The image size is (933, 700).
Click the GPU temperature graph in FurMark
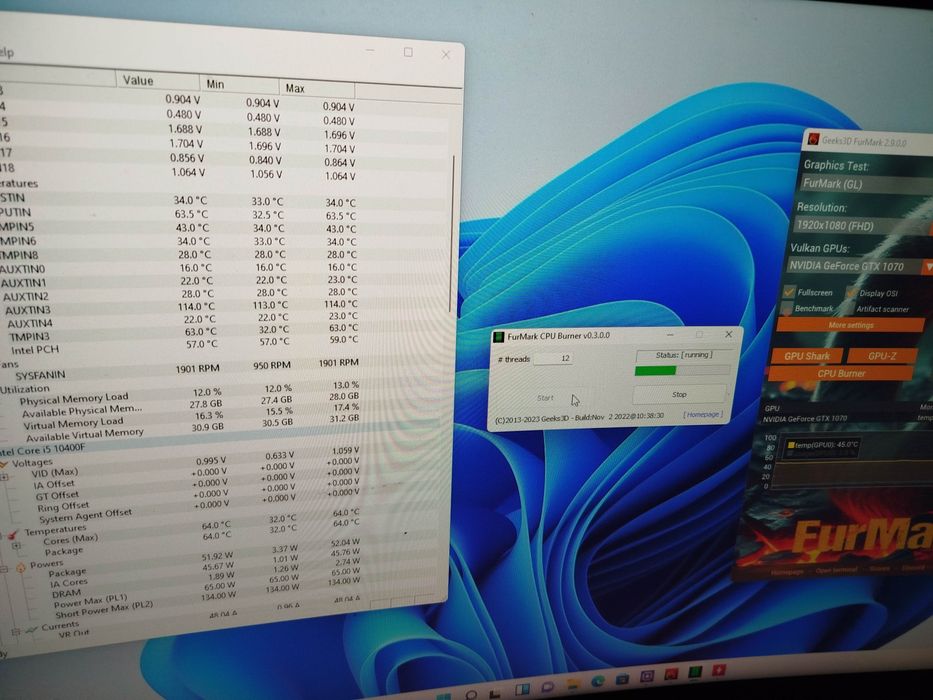tap(853, 461)
